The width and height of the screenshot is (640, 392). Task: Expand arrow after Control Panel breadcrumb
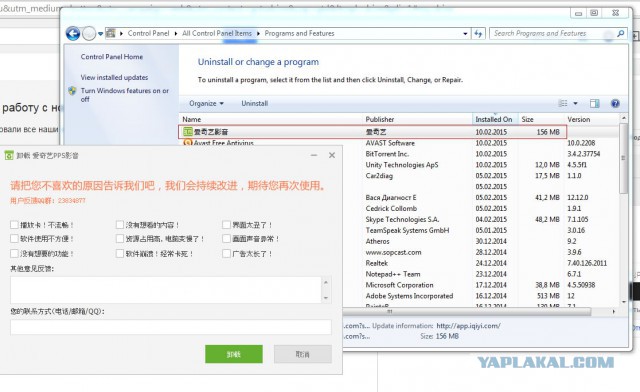pyautogui.click(x=176, y=34)
